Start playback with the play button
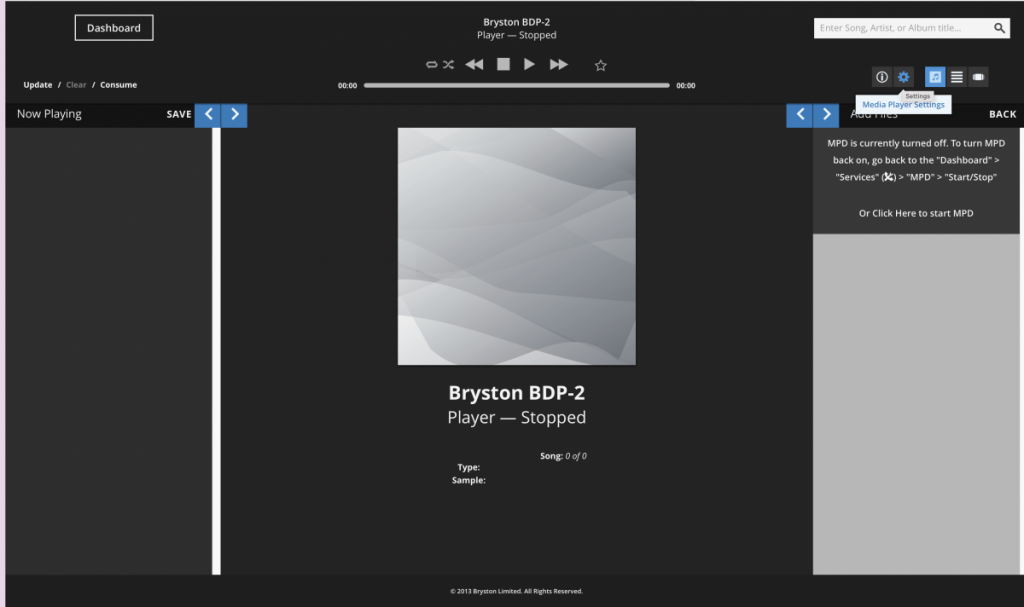Image resolution: width=1024 pixels, height=607 pixels. [529, 64]
